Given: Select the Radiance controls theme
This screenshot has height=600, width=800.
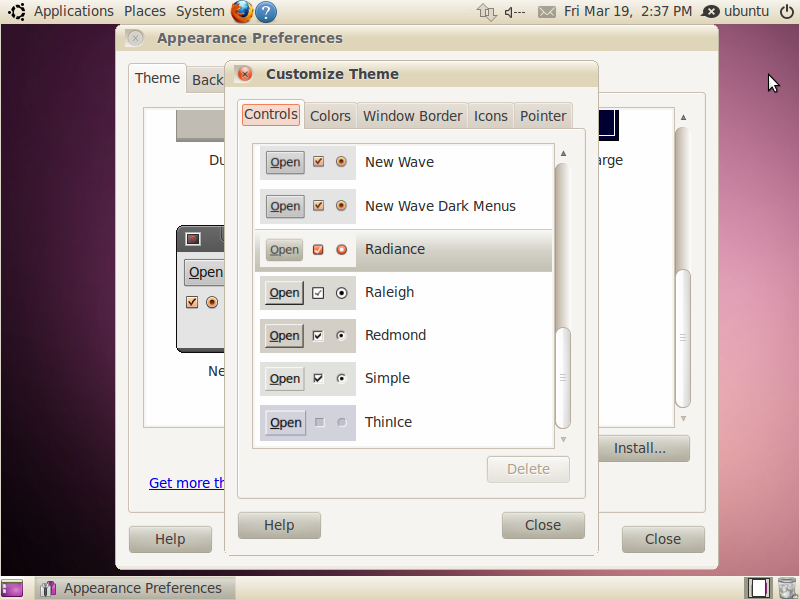Looking at the screenshot, I should (404, 250).
